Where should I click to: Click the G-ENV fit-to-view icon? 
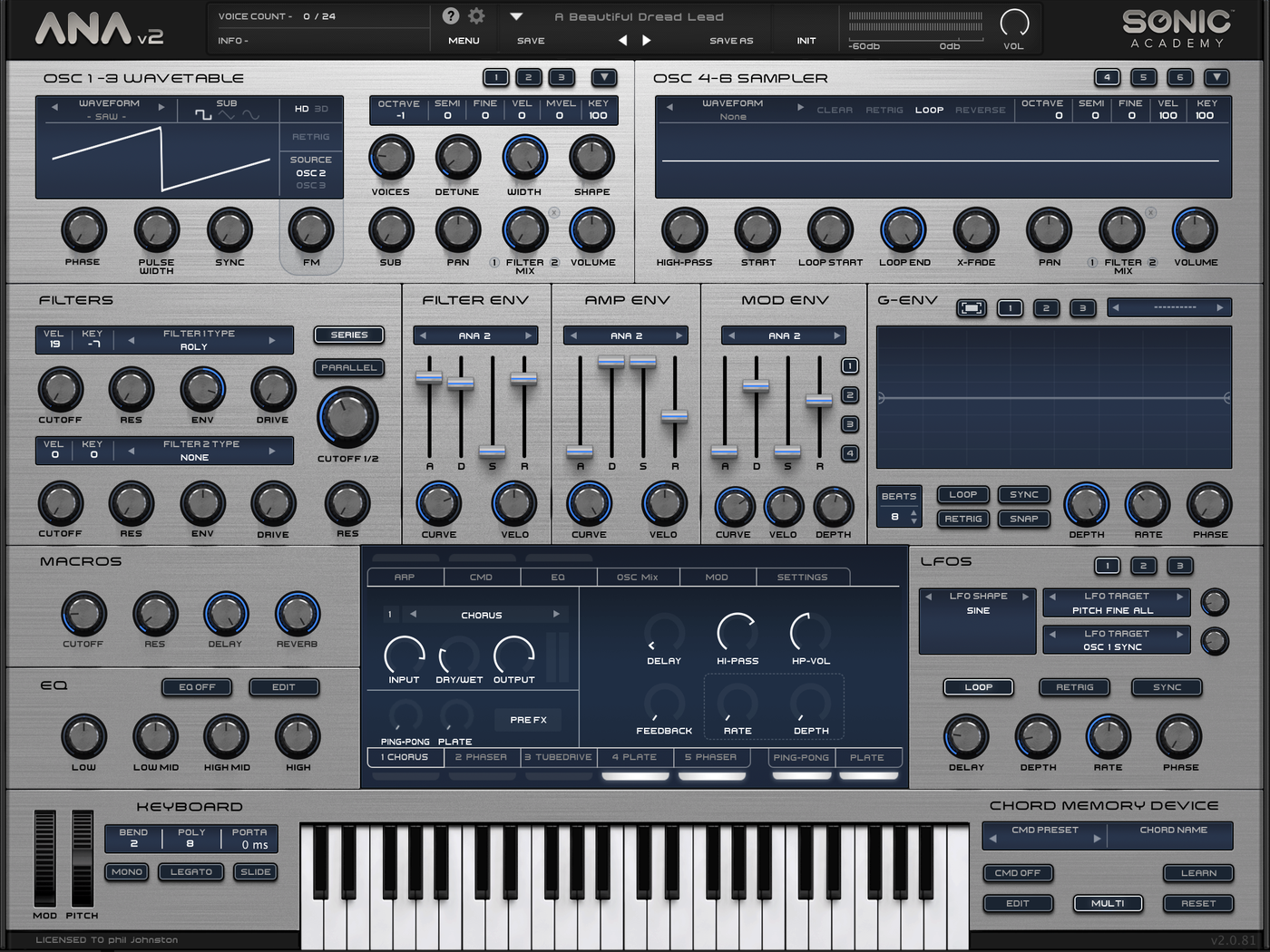(972, 308)
